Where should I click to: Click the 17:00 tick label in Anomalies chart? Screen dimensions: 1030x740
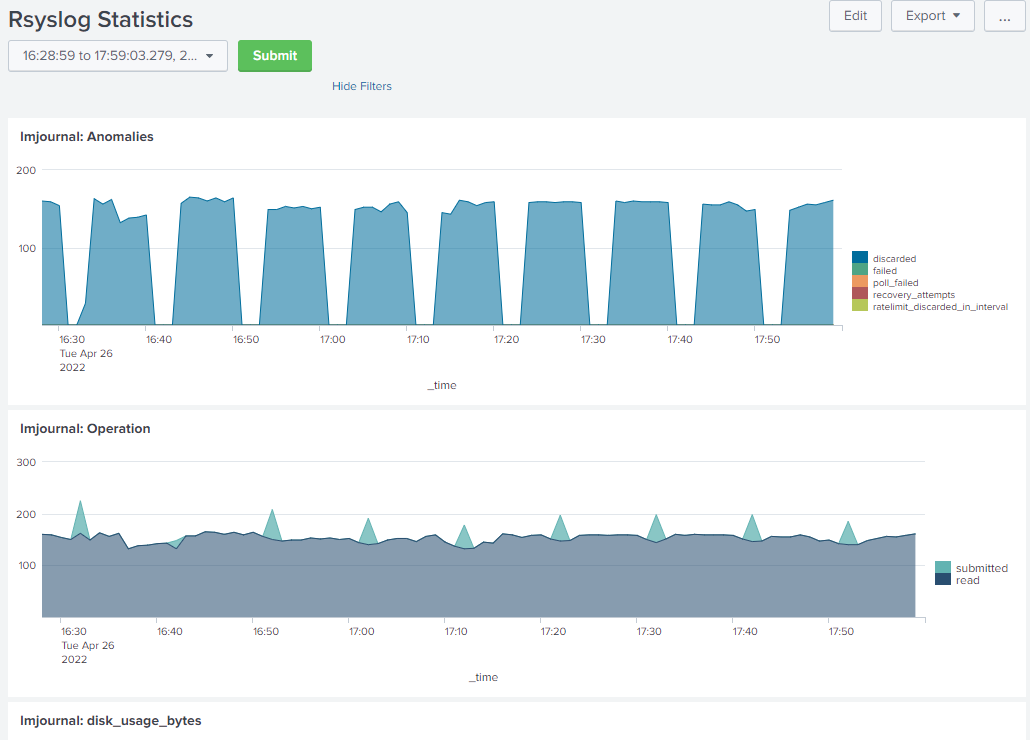[x=332, y=339]
